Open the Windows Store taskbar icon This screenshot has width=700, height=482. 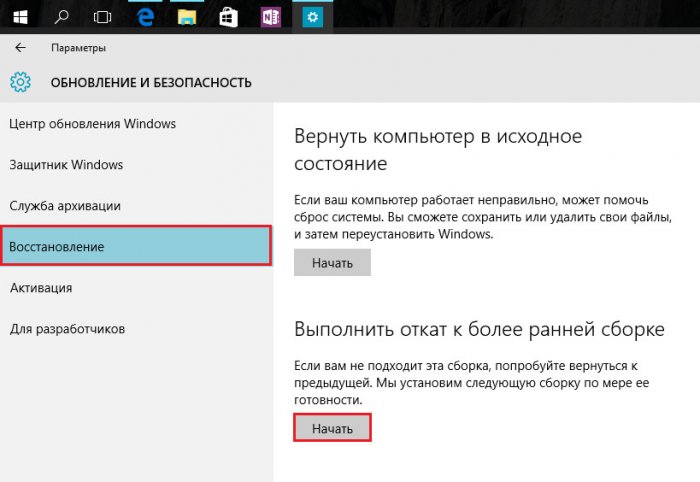tap(229, 17)
